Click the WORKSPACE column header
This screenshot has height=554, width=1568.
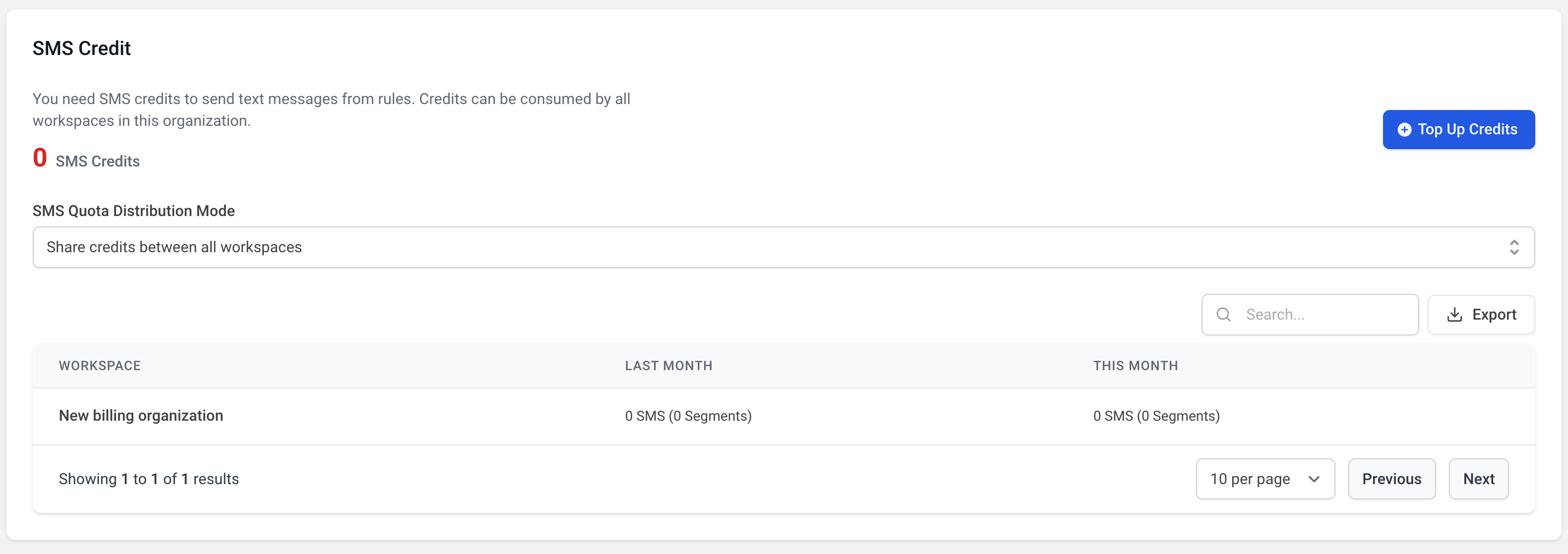100,366
